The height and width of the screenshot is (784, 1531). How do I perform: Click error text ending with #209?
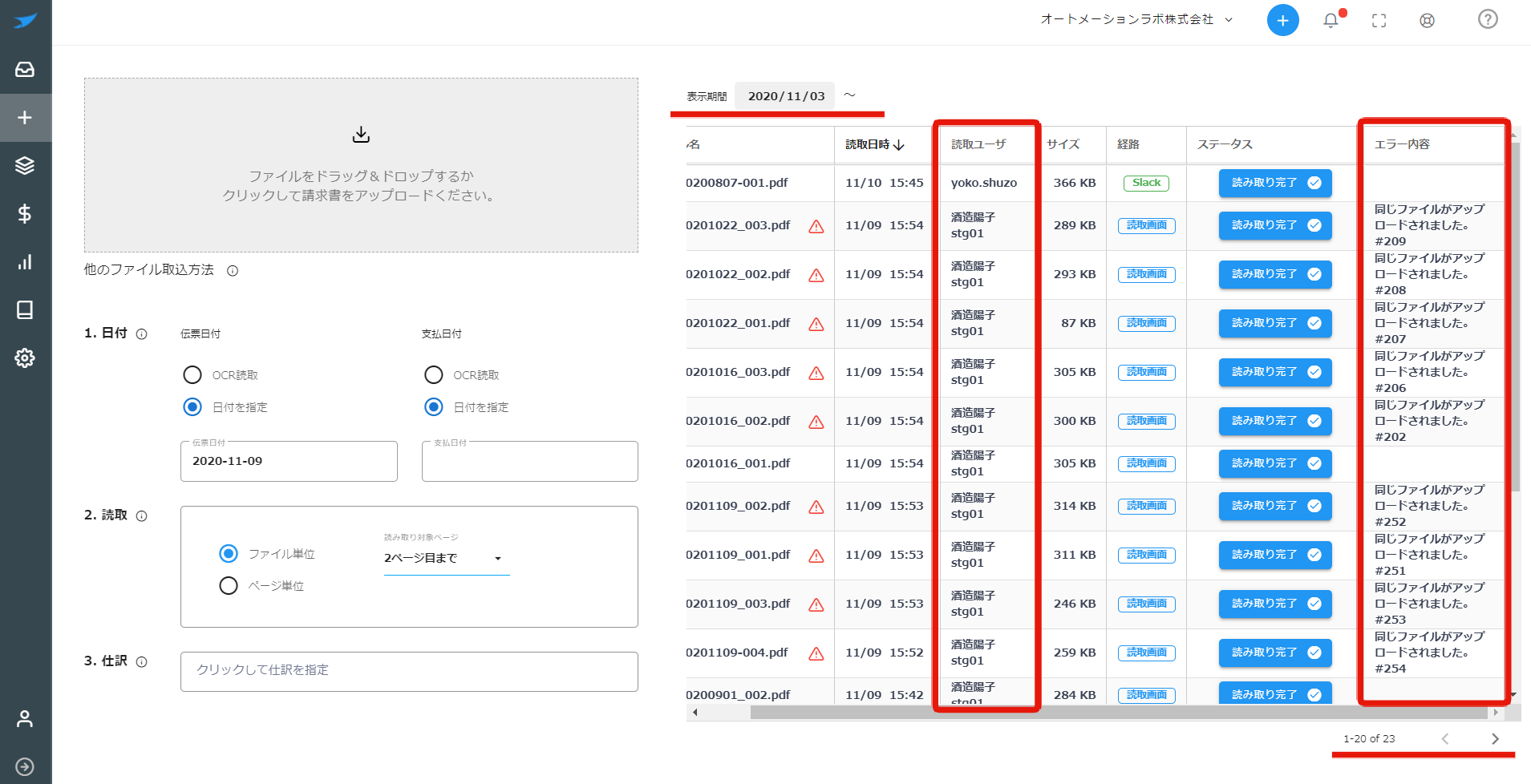(1429, 225)
